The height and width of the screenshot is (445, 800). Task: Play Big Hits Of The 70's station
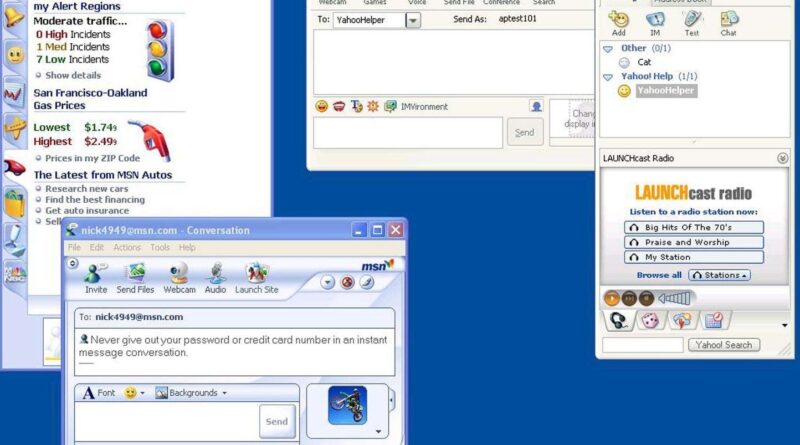[x=694, y=227]
